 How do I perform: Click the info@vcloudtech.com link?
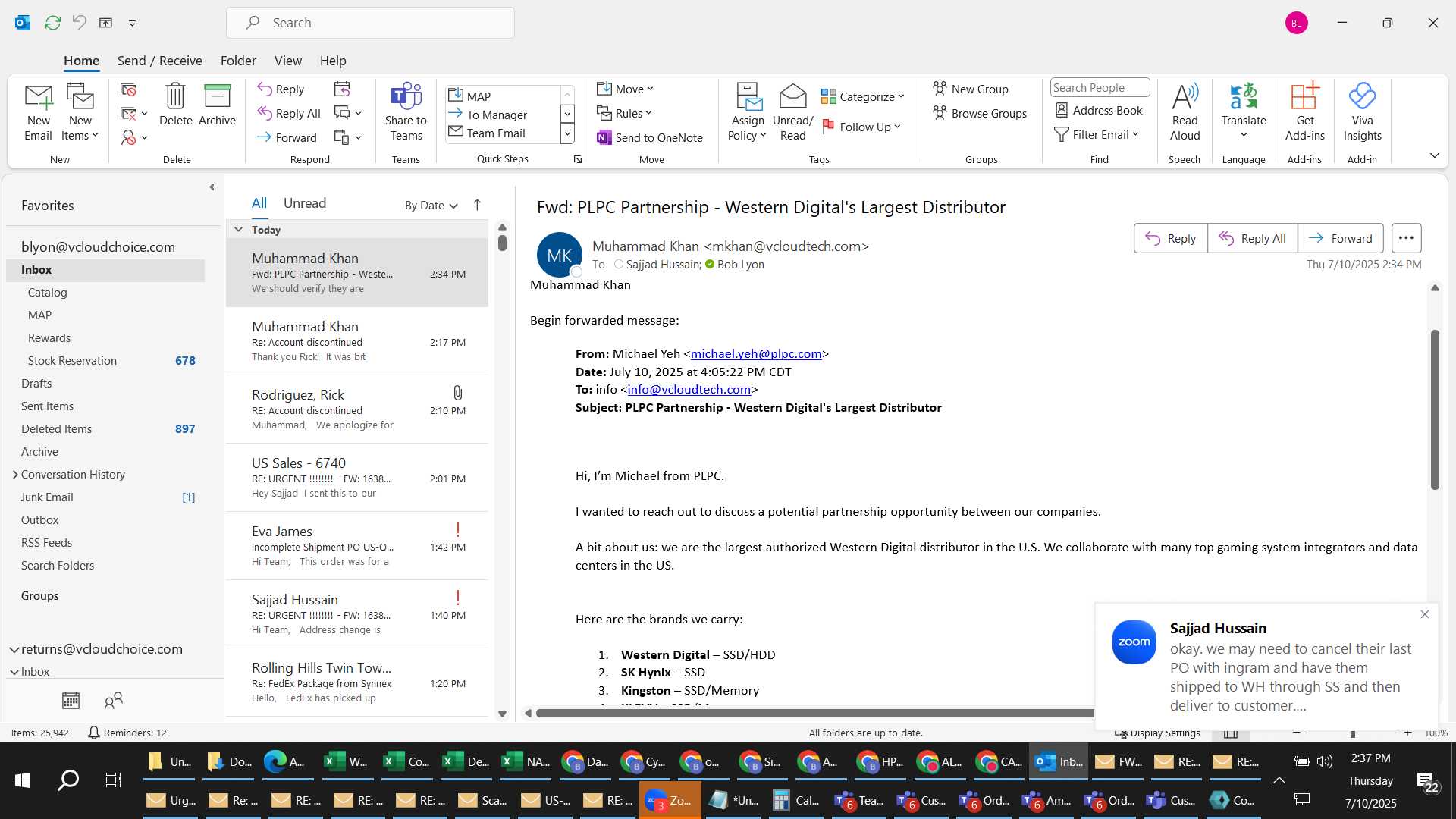[x=689, y=390]
